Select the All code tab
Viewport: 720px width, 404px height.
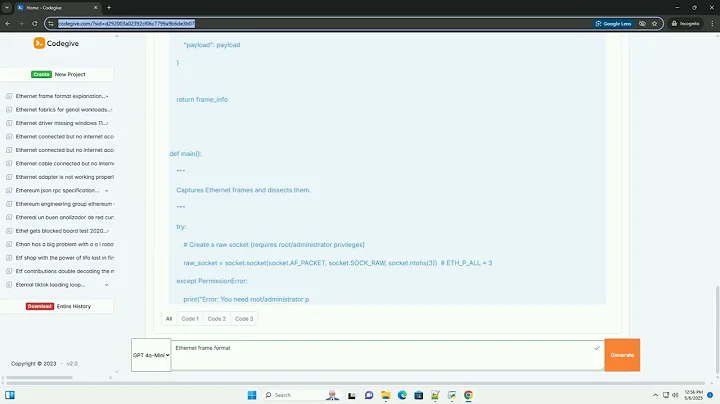[169, 319]
